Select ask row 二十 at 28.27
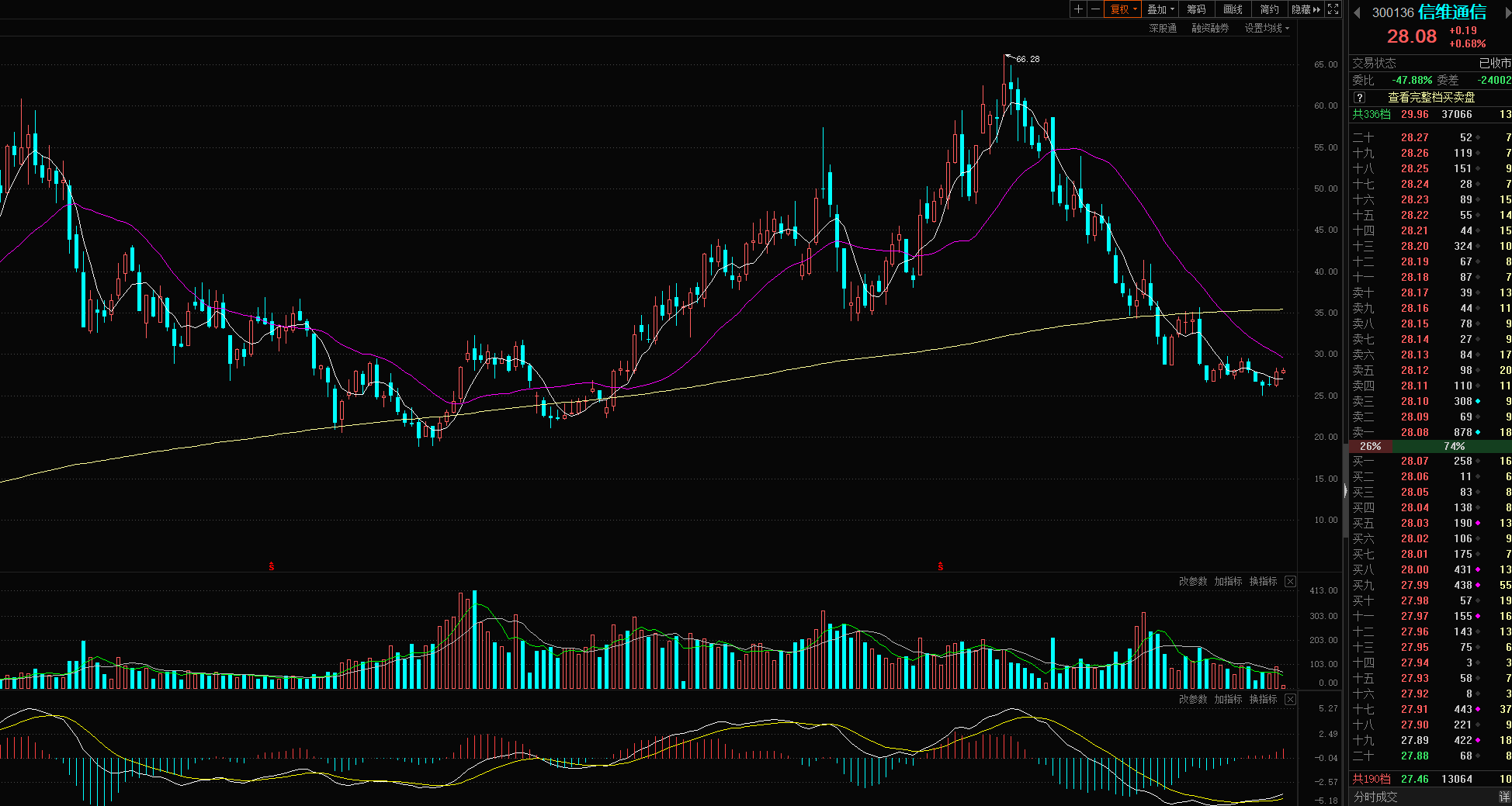 pos(1431,137)
